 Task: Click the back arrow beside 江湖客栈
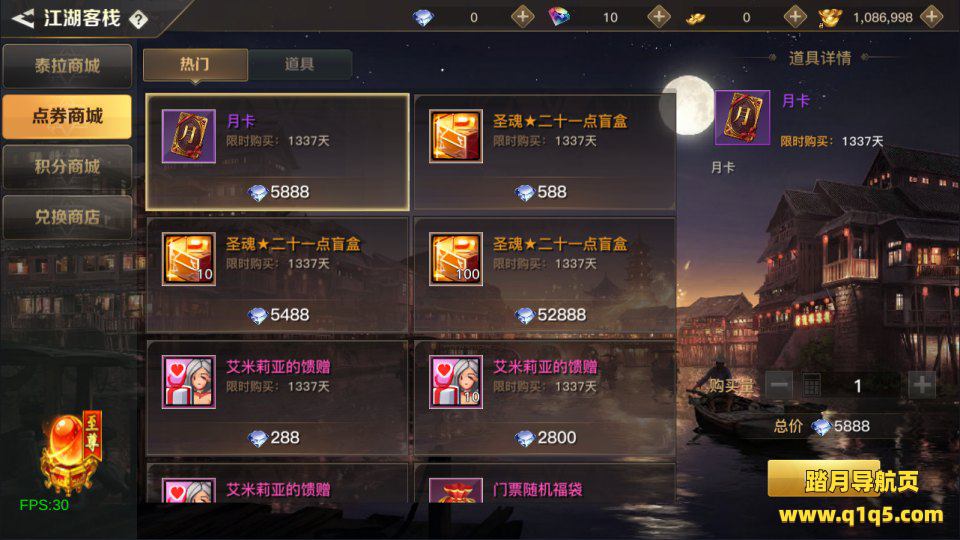click(x=23, y=18)
